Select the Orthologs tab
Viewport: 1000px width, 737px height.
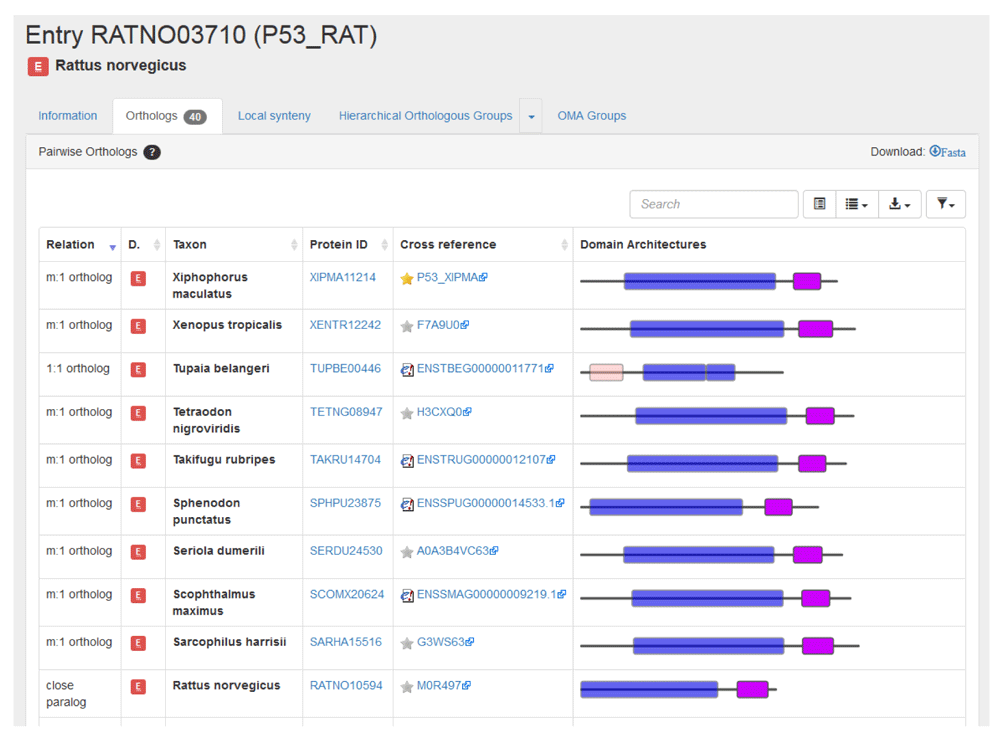click(167, 116)
